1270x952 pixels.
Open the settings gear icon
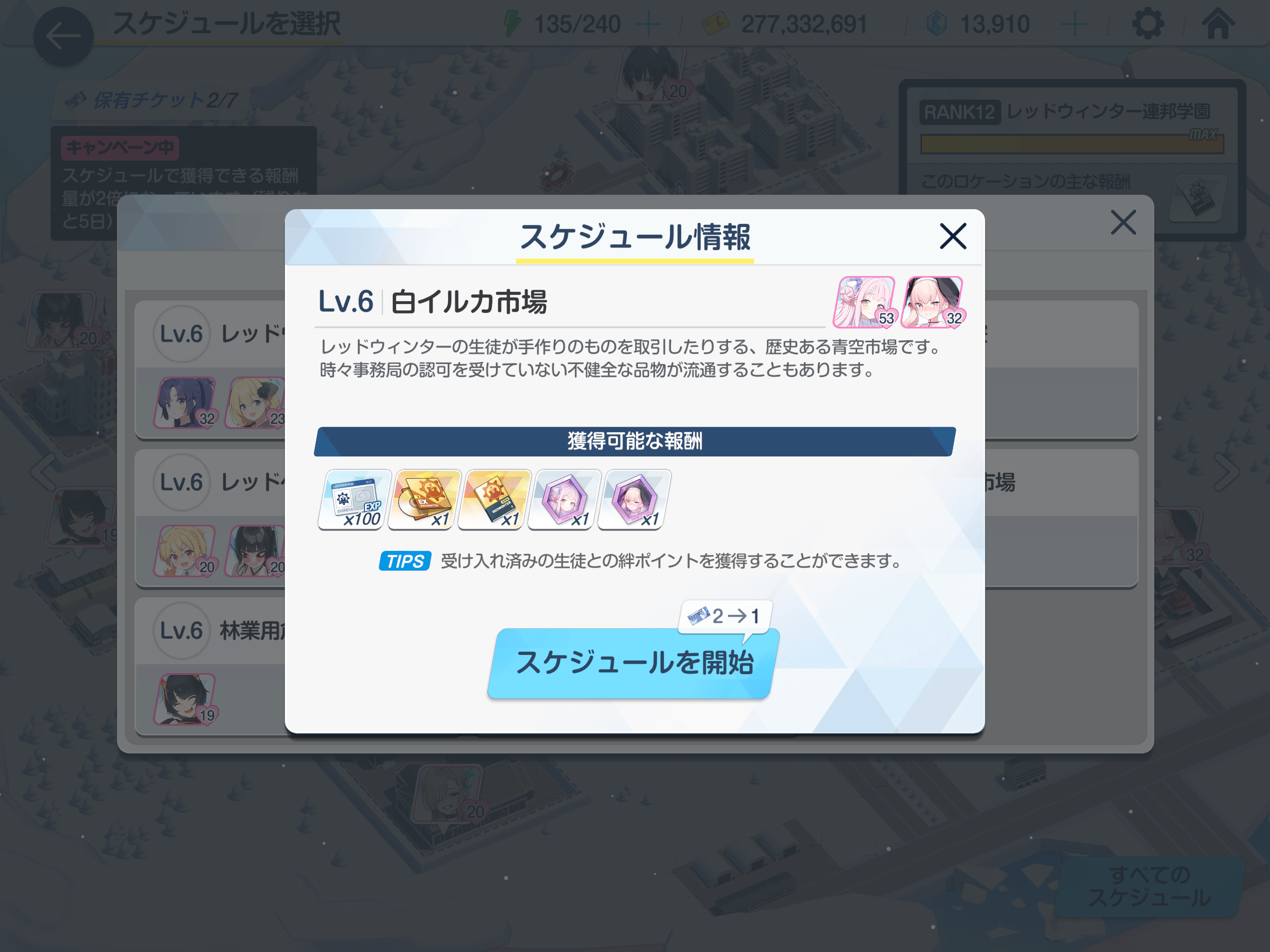pos(1148,24)
